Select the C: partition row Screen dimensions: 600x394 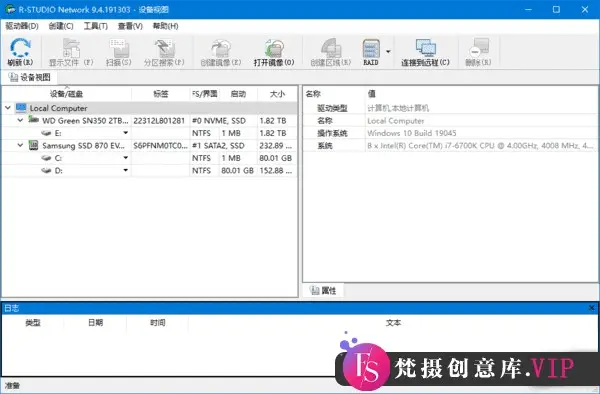click(x=150, y=158)
